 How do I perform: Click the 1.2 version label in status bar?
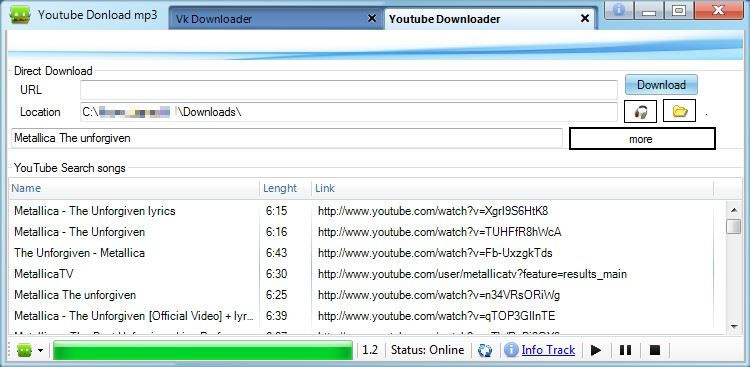coord(370,350)
